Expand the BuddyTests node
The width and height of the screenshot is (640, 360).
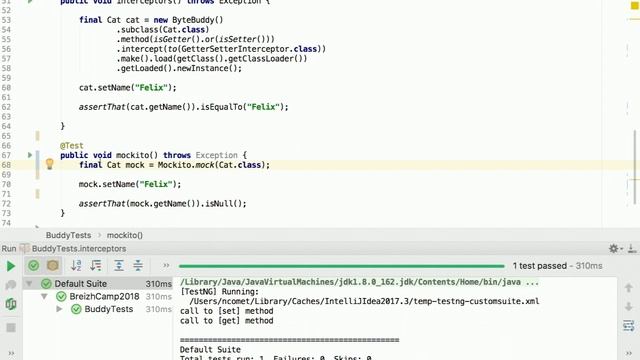click(x=60, y=309)
